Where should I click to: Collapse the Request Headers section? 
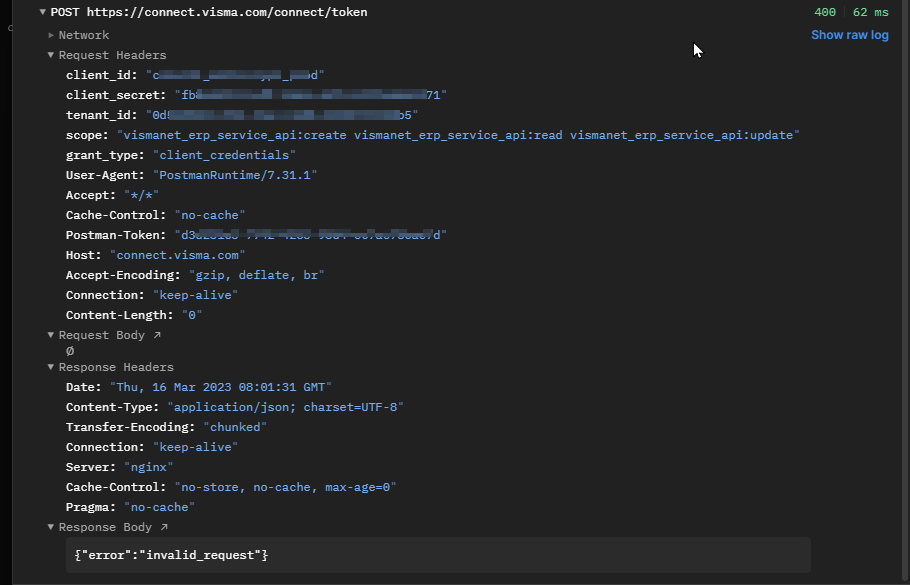pyautogui.click(x=50, y=55)
